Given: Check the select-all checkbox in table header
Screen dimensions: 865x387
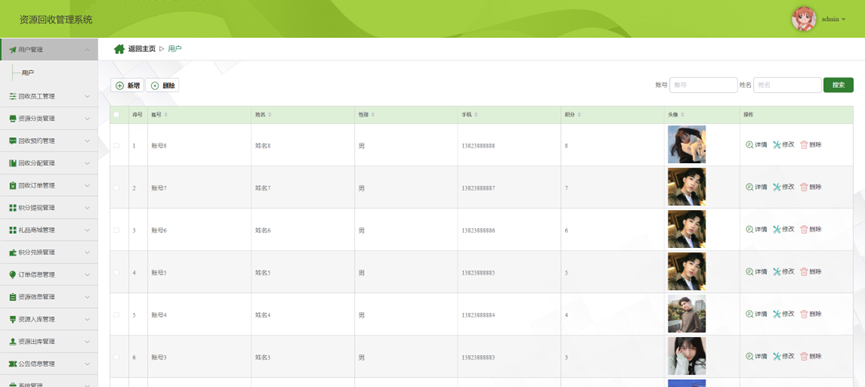Looking at the screenshot, I should point(116,115).
